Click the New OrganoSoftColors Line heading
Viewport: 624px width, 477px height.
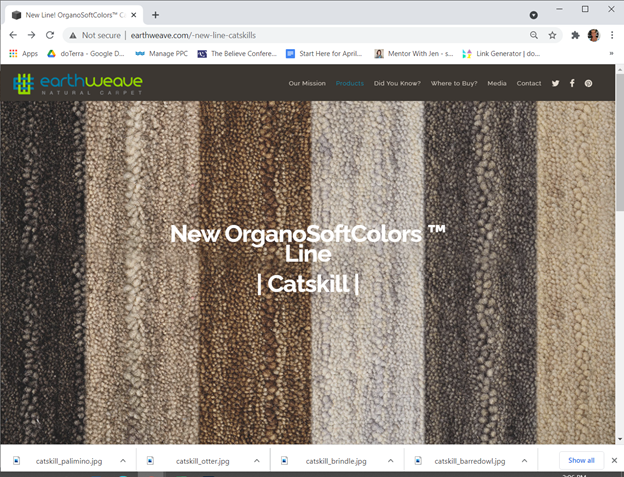pos(308,243)
